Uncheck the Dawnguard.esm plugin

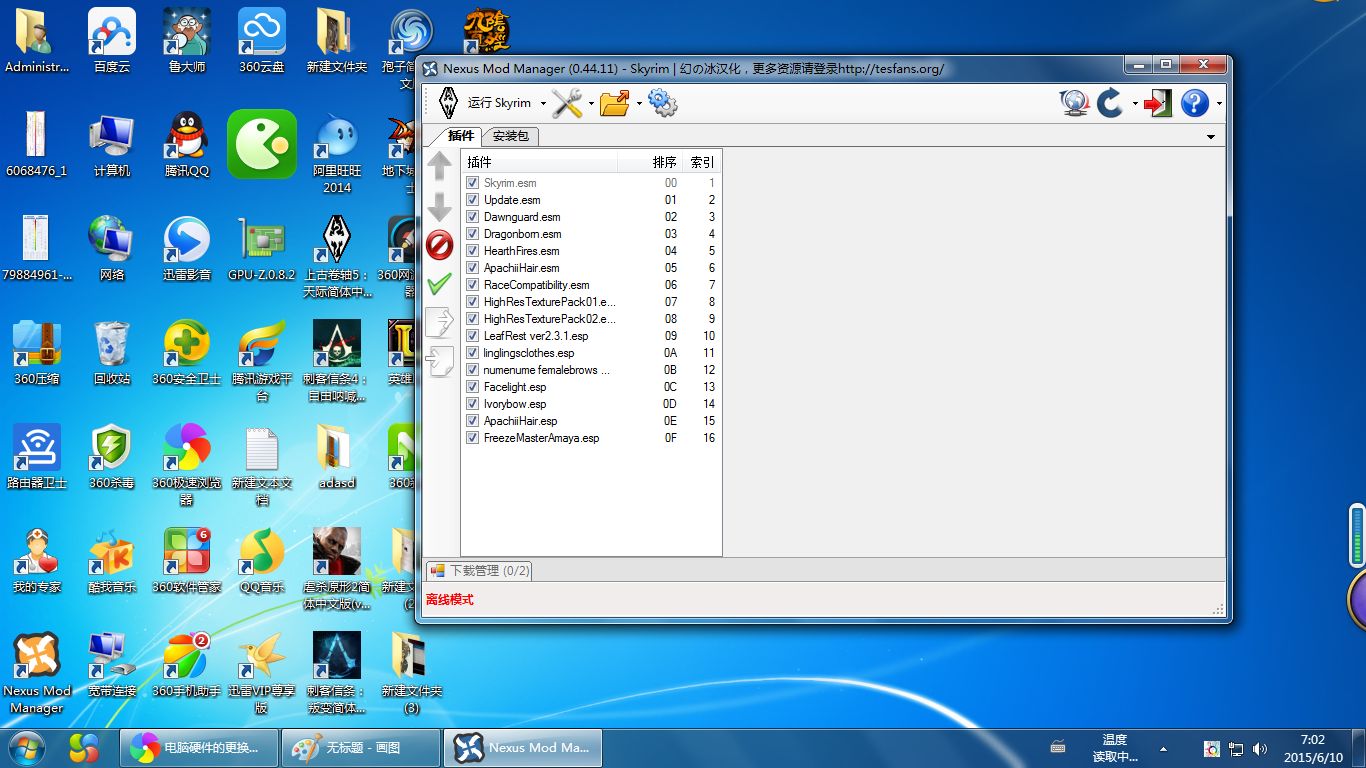pos(472,216)
